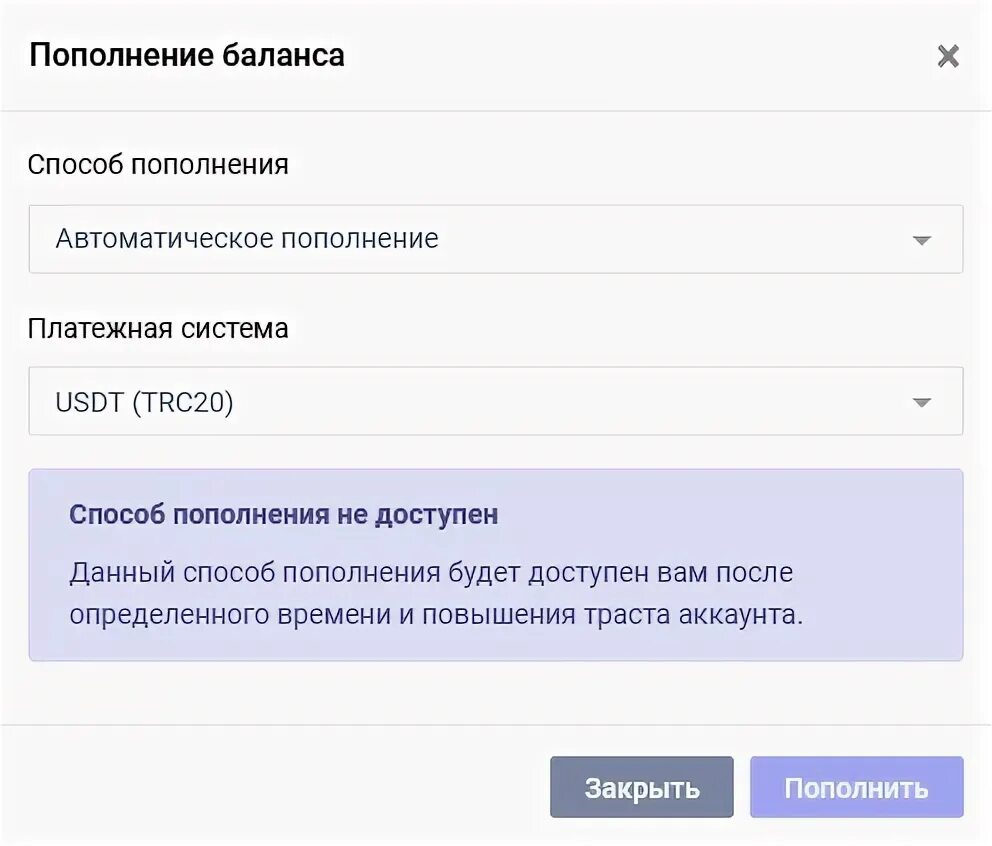Click the Платежная система field label
992x846 pixels.
[x=158, y=328]
